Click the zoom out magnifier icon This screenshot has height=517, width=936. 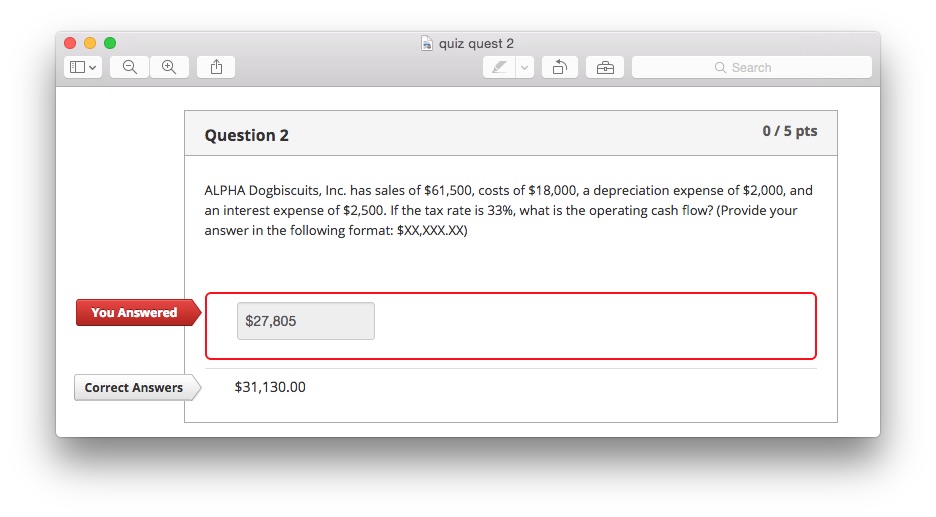[129, 67]
